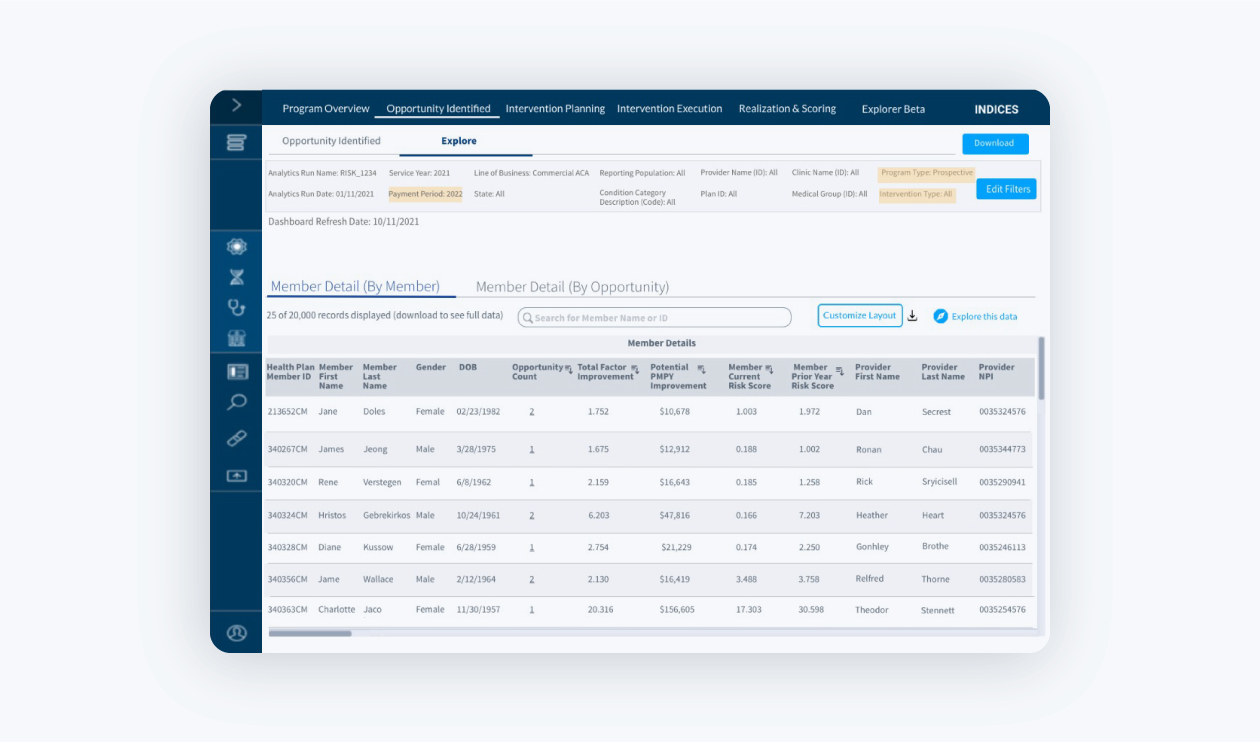Open opportunity count link for Hristos Gebrekirkos

pos(532,516)
